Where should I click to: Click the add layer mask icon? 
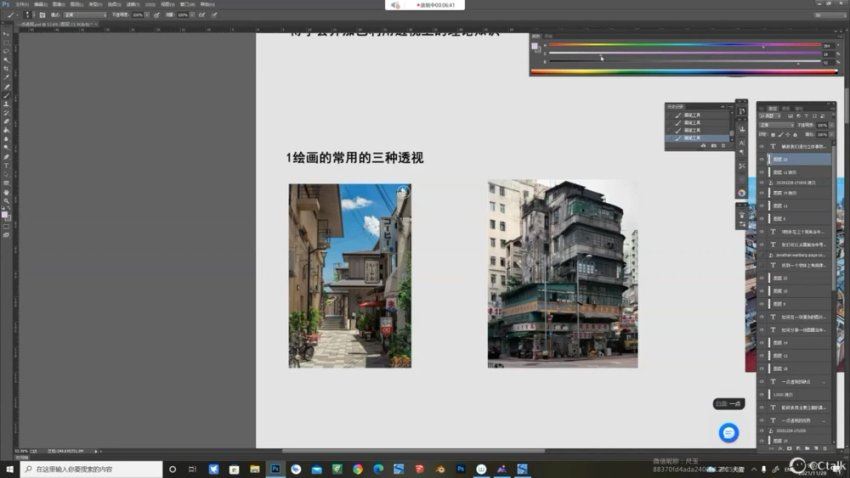pos(789,449)
